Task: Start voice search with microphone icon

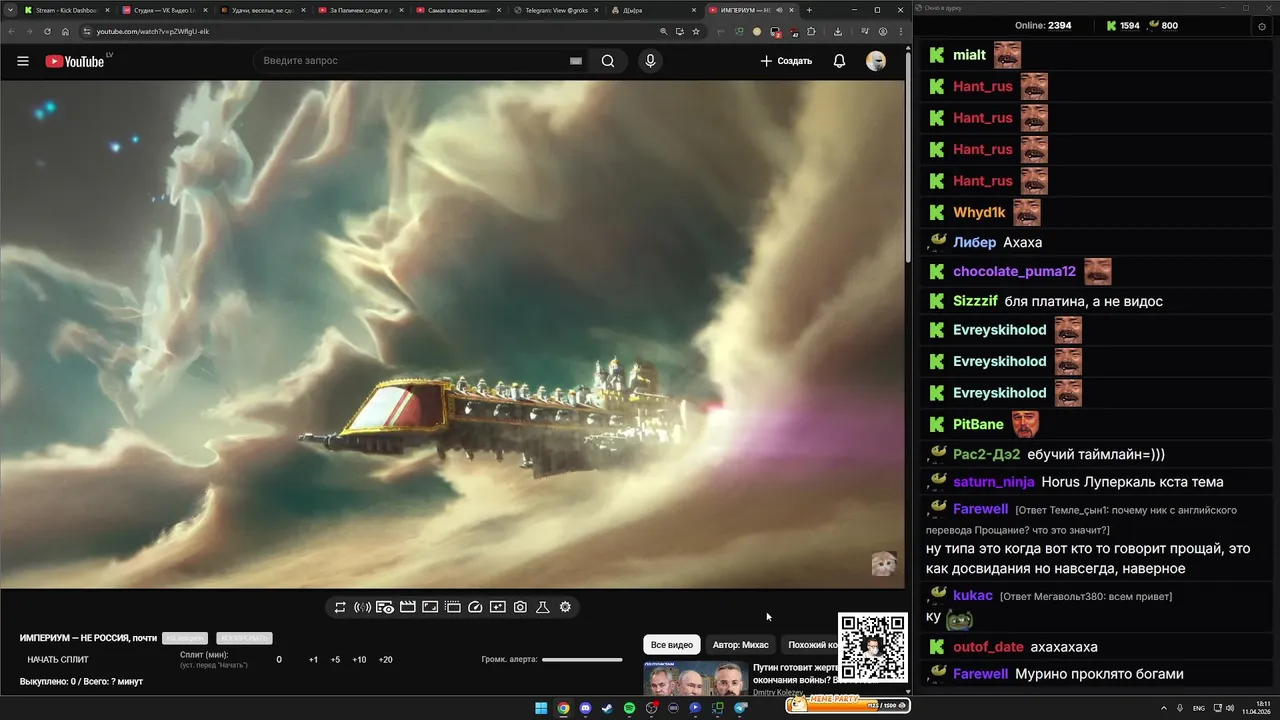Action: click(x=650, y=61)
